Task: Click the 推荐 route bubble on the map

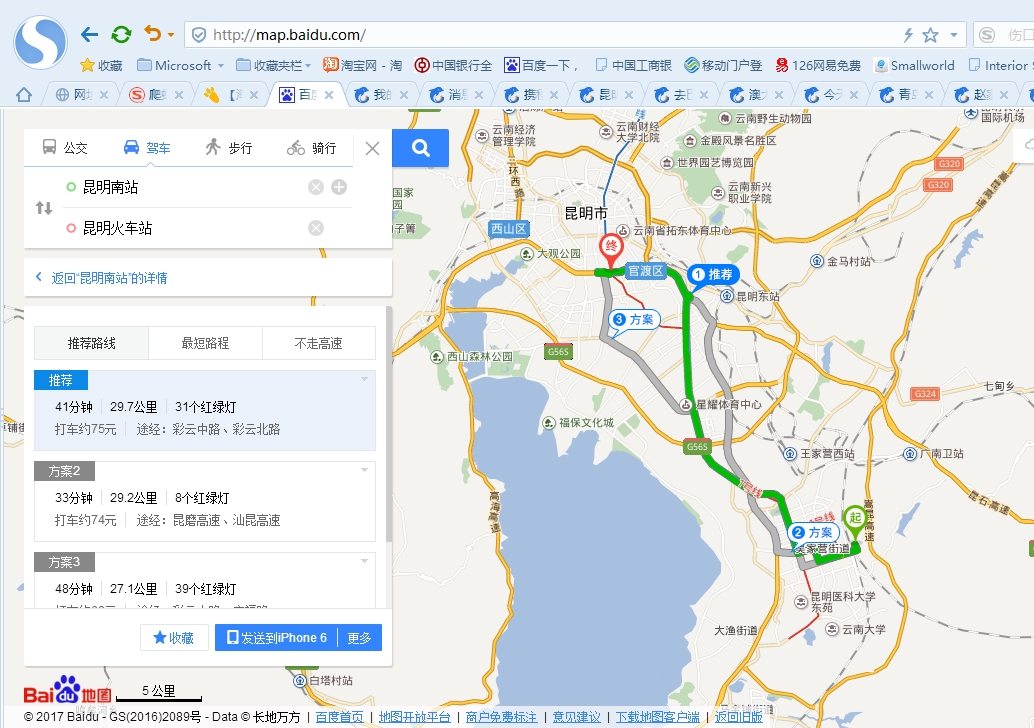Action: coord(713,274)
